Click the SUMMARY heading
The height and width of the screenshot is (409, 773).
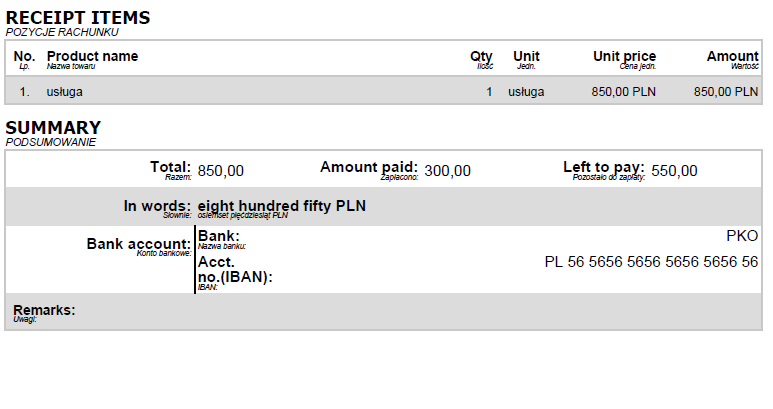[53, 128]
